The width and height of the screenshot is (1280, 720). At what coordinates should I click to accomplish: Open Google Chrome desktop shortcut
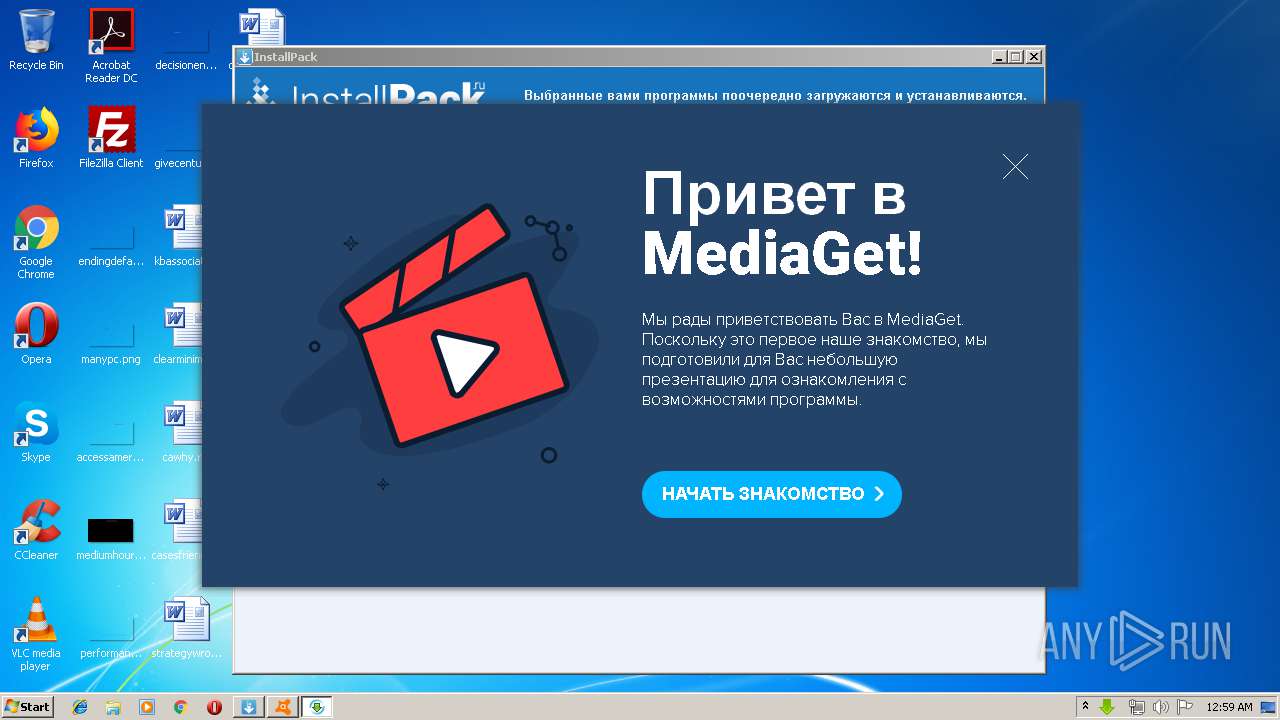(36, 242)
